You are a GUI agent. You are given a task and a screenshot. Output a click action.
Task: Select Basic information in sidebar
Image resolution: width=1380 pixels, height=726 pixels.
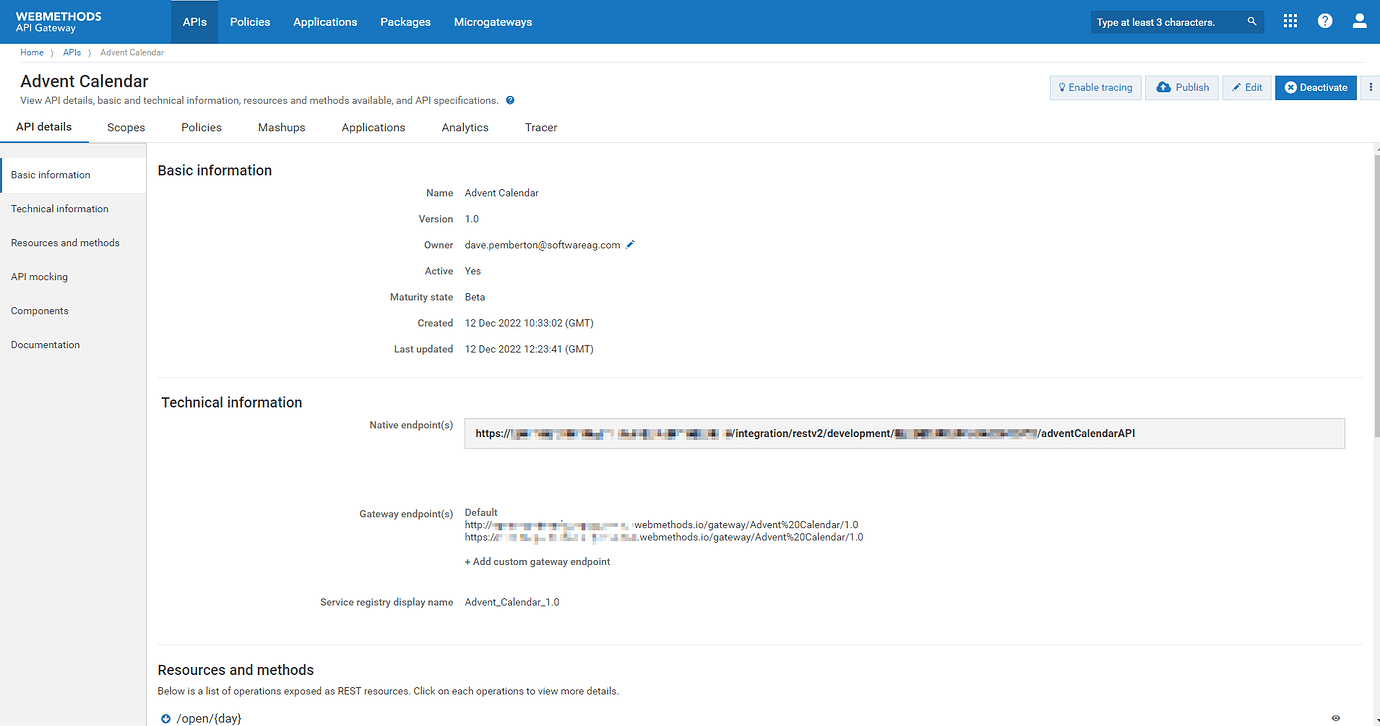[x=73, y=175]
